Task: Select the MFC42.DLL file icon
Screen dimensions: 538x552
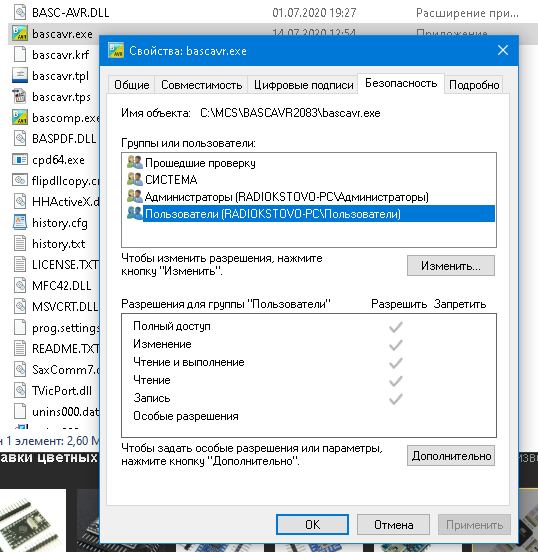Action: point(20,285)
